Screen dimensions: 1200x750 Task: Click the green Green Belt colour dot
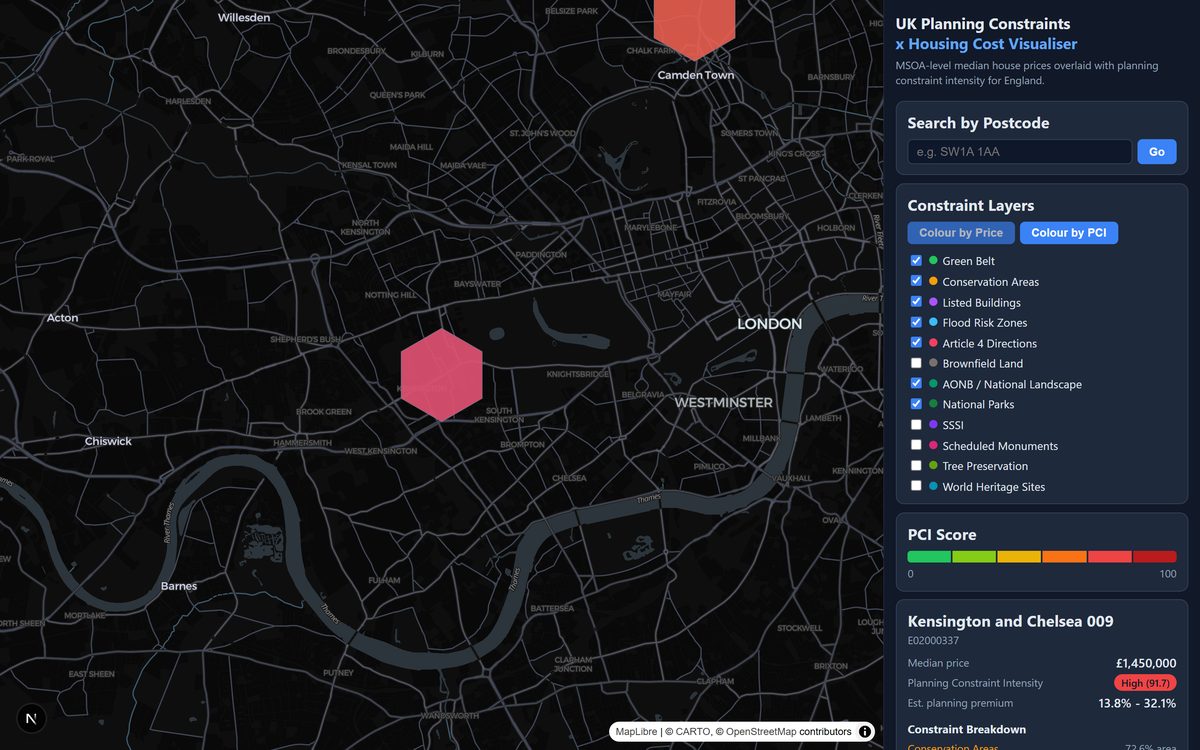coord(933,260)
